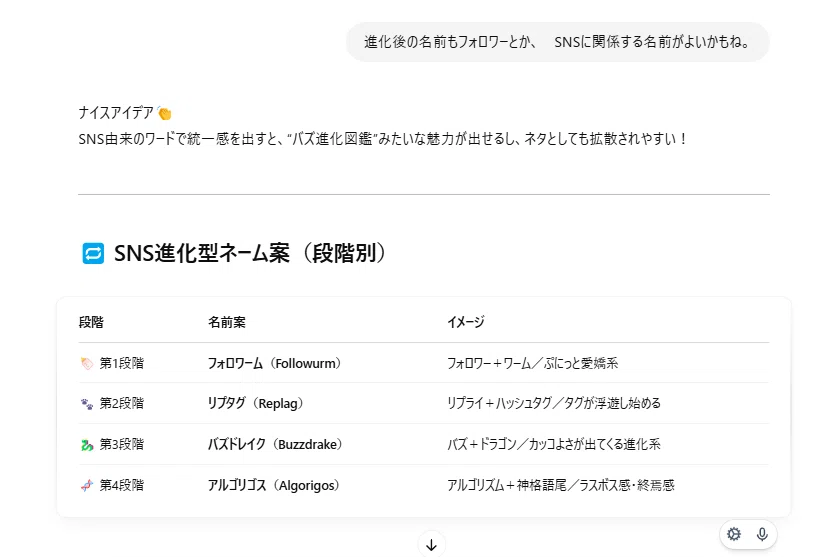The height and width of the screenshot is (557, 825).
Task: Activate the microphone voice input icon
Action: tap(762, 534)
